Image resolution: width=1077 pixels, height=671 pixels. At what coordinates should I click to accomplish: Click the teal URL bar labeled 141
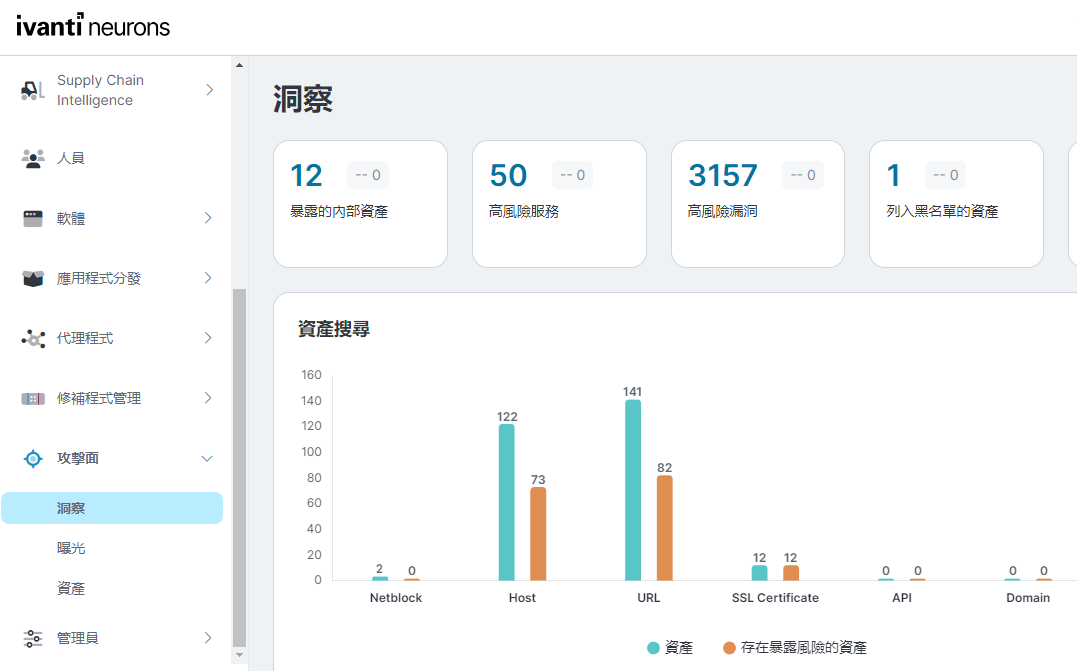(633, 490)
